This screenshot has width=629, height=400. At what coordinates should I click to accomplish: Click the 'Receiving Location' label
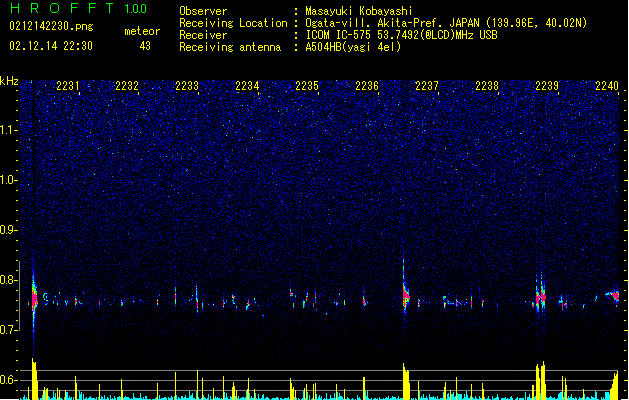pos(233,23)
